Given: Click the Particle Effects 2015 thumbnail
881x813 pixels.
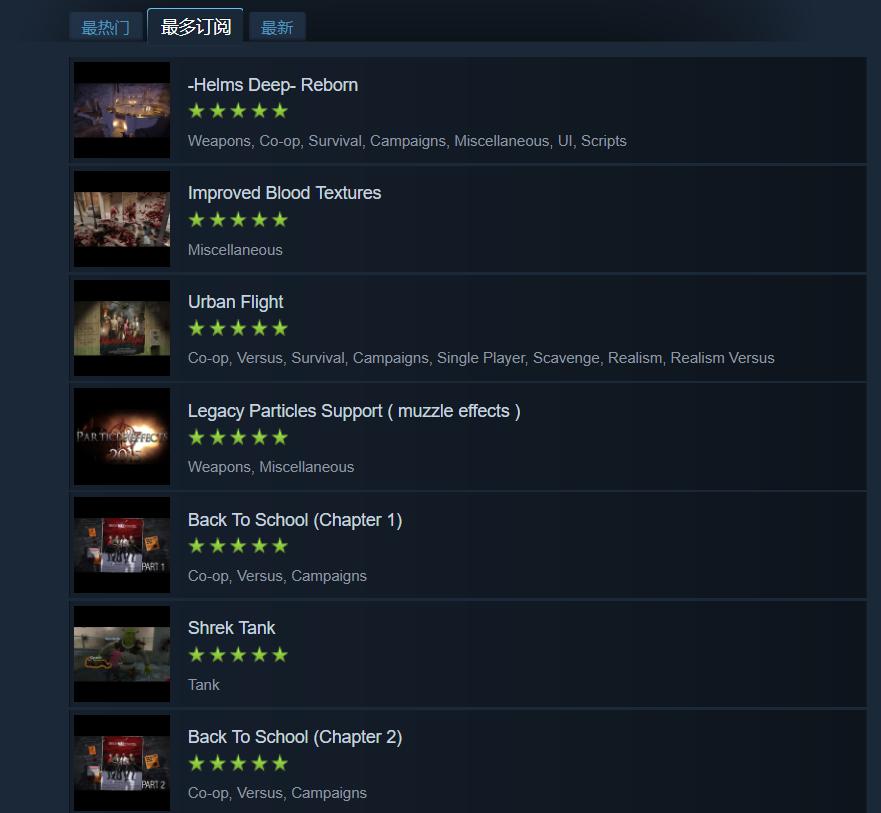Looking at the screenshot, I should click(x=122, y=437).
